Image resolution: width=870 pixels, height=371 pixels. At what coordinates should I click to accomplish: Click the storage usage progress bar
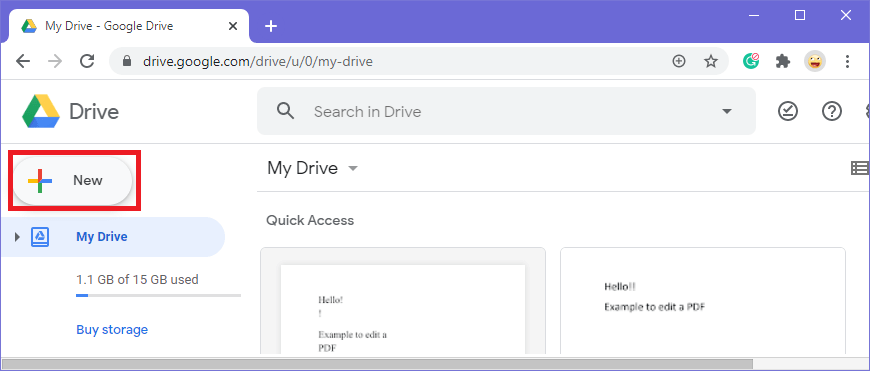pos(158,296)
